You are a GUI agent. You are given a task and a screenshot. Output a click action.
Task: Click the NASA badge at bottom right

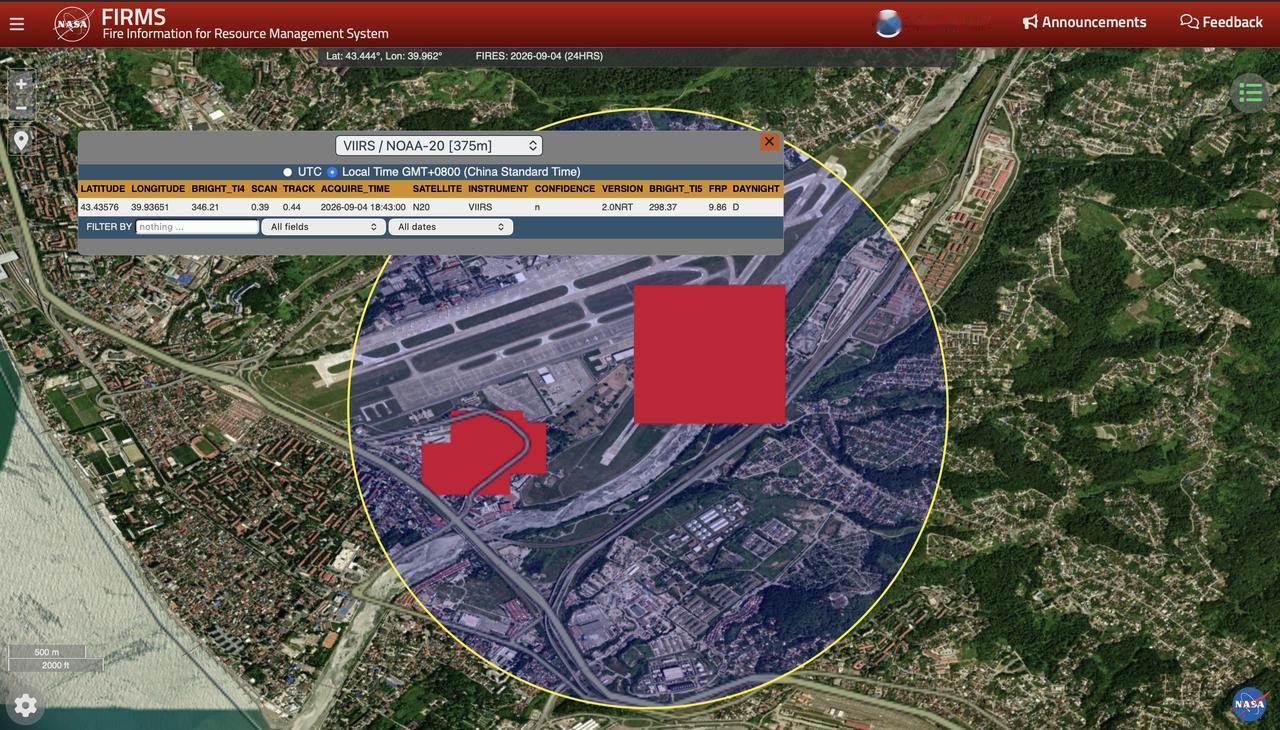point(1250,704)
